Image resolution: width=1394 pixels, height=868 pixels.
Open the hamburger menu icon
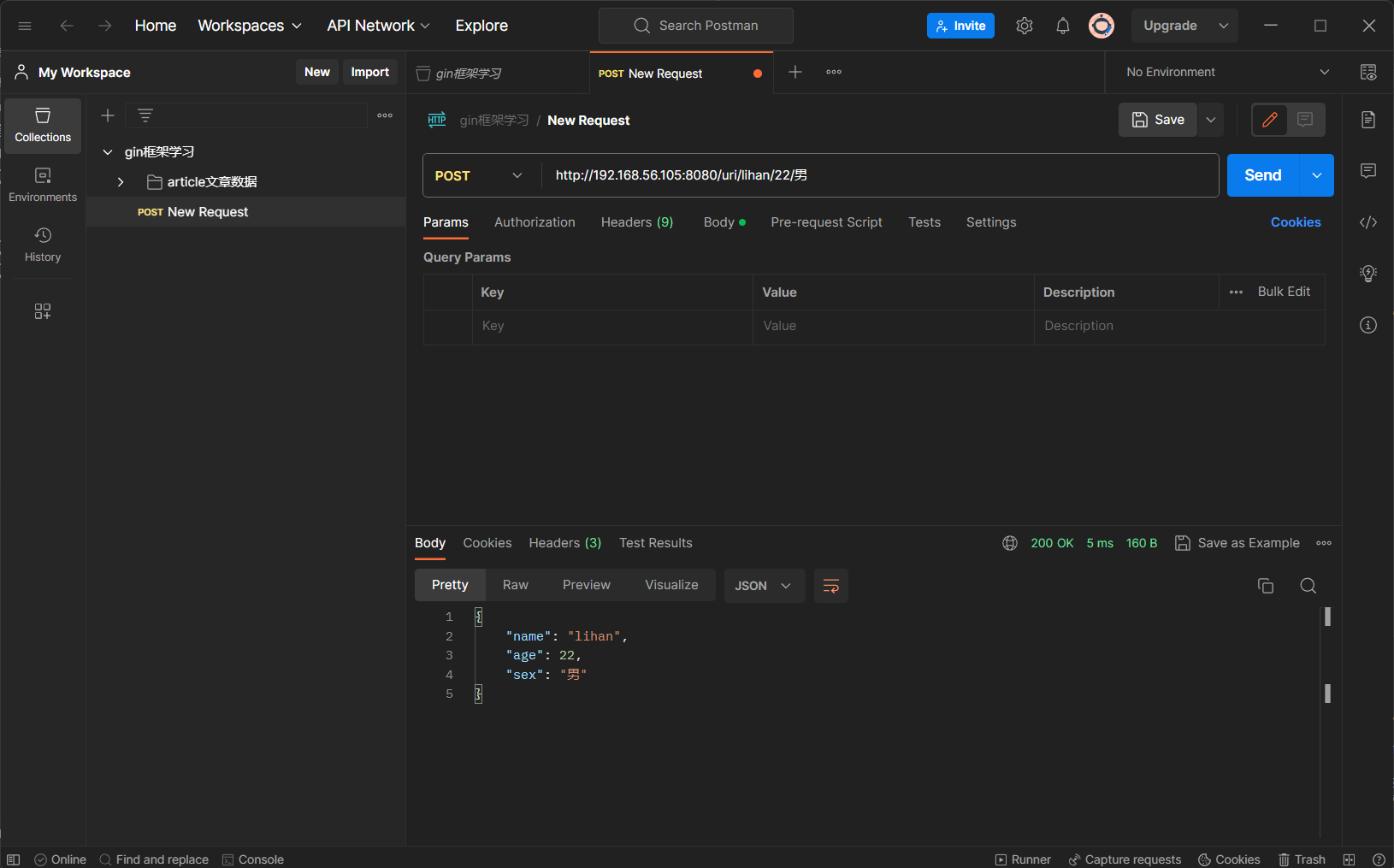[25, 26]
